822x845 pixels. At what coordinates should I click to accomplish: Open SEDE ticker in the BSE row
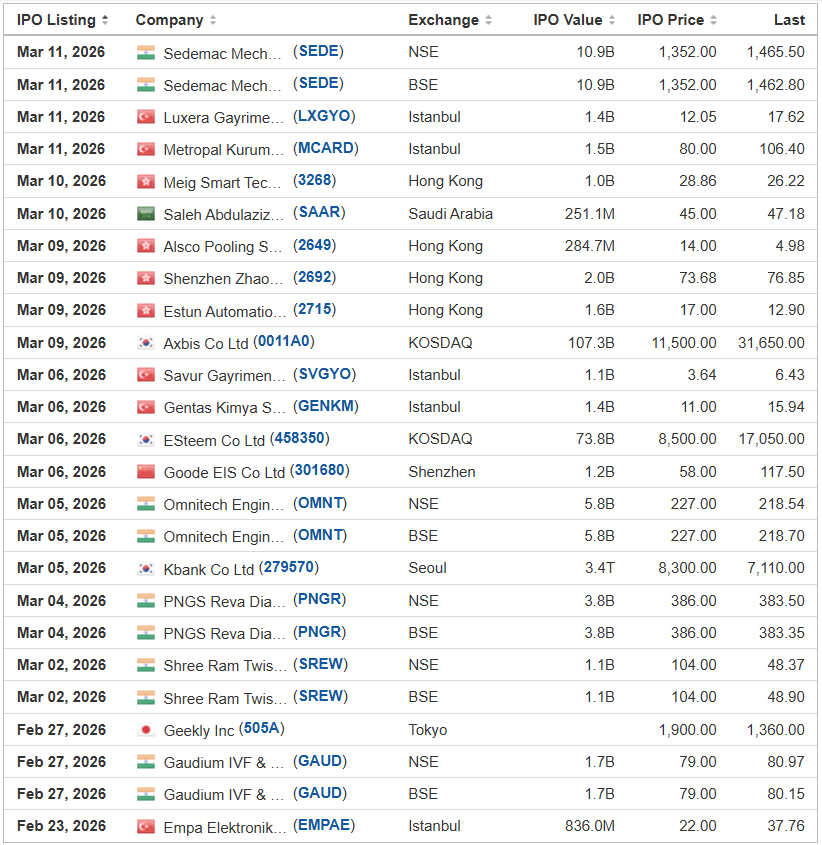pyautogui.click(x=319, y=84)
